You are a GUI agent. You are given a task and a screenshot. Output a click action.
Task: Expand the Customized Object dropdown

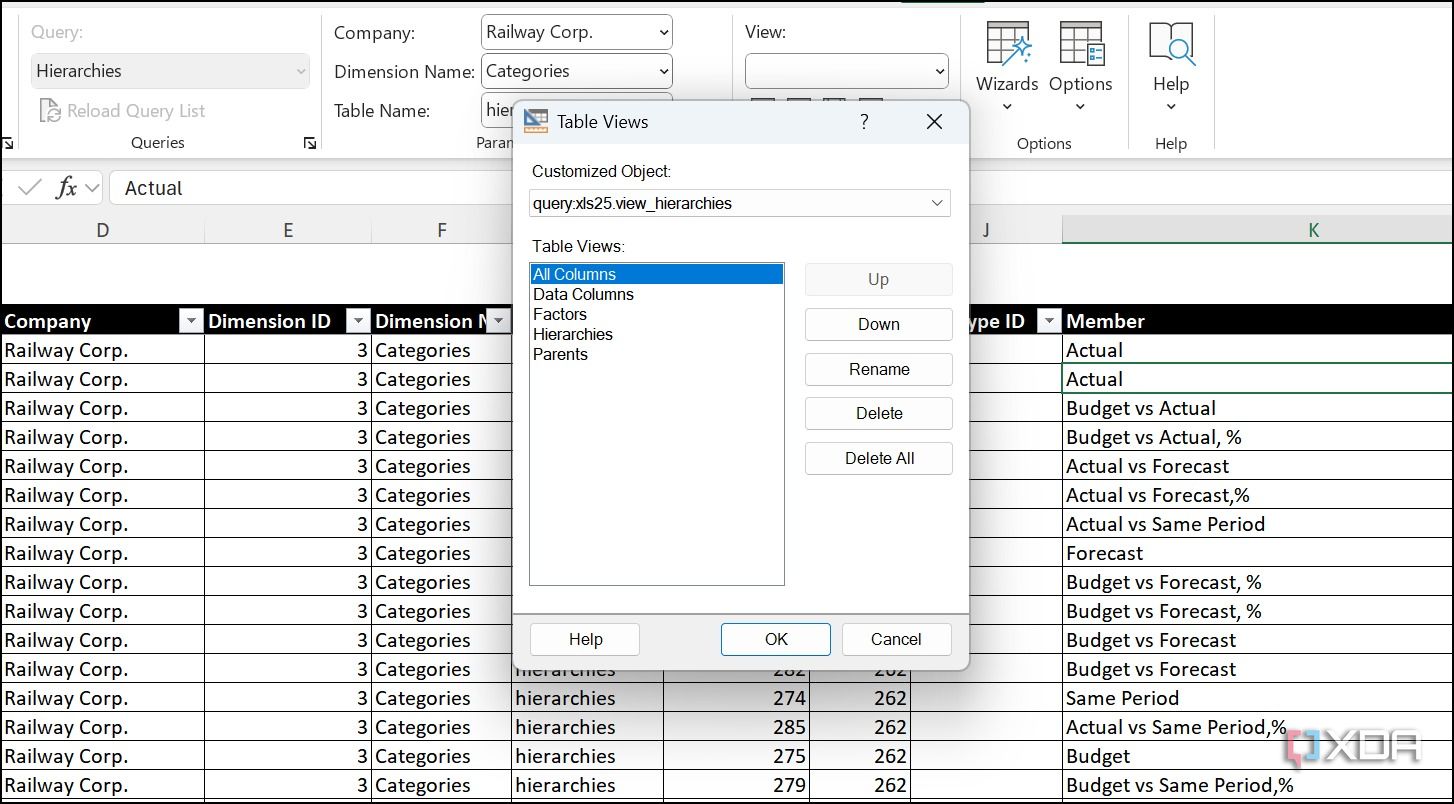937,203
